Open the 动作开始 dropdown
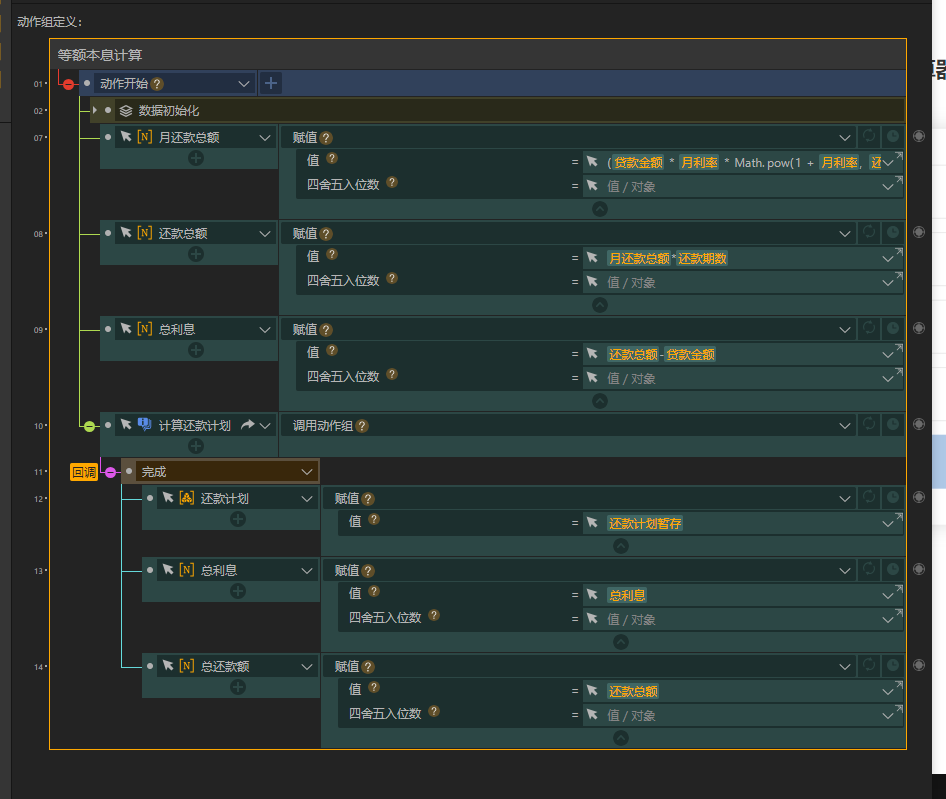The width and height of the screenshot is (946, 799). [x=244, y=84]
